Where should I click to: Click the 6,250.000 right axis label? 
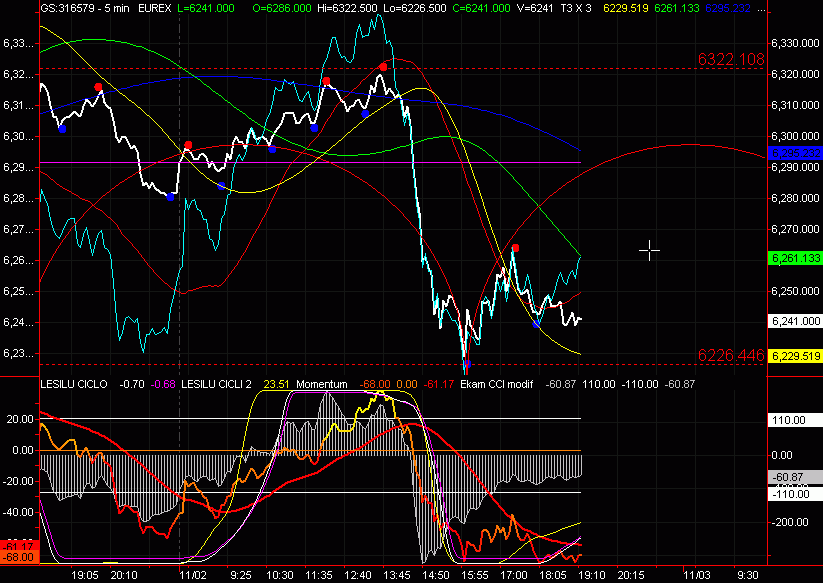click(795, 291)
